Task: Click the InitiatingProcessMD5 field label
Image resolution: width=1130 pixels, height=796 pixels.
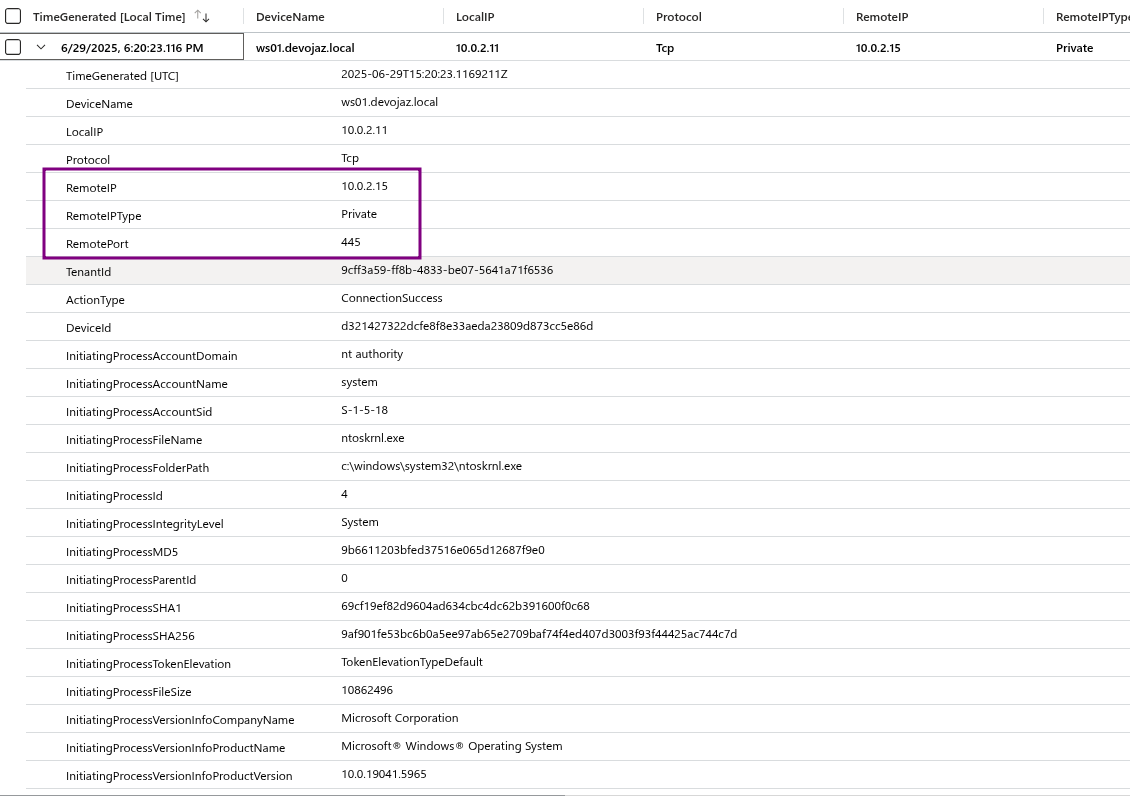Action: coord(122,552)
